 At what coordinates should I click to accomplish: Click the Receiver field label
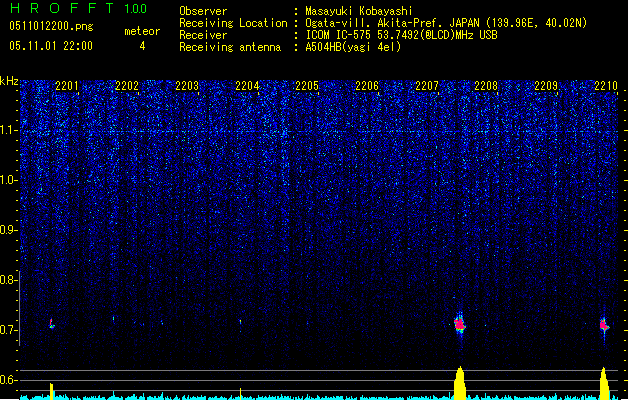(203, 35)
